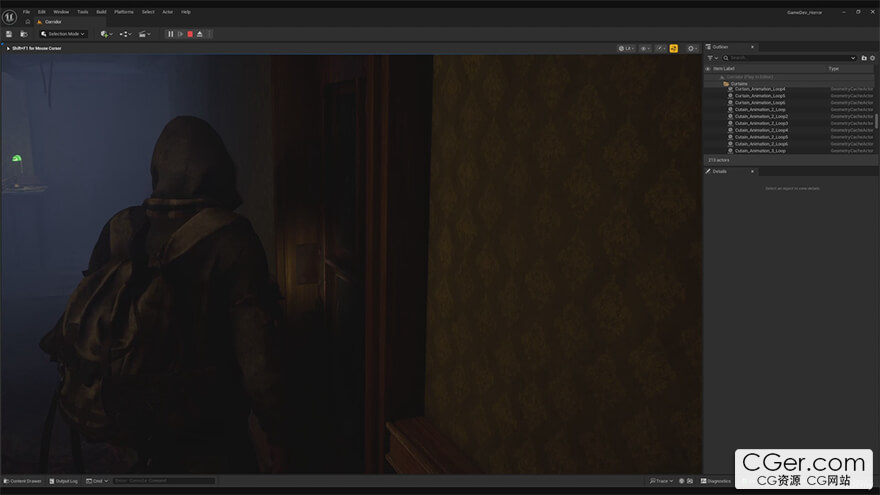Open the Outliner filter dropdown

pyautogui.click(x=712, y=58)
